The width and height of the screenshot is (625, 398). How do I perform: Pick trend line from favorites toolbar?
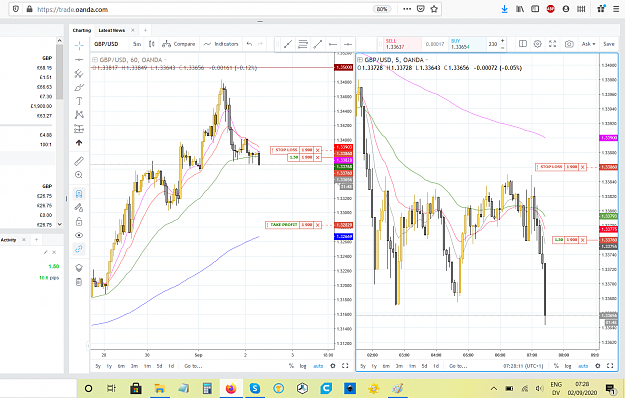coord(288,44)
